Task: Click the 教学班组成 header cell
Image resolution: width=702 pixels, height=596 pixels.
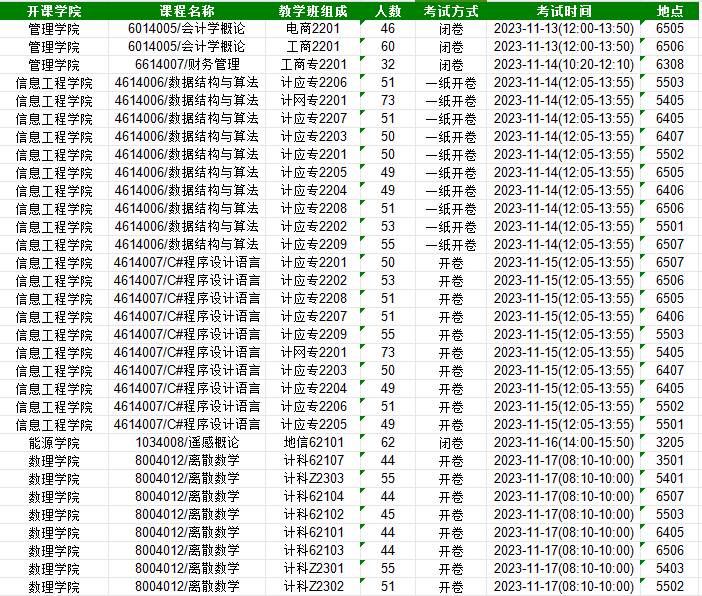Action: [x=313, y=11]
